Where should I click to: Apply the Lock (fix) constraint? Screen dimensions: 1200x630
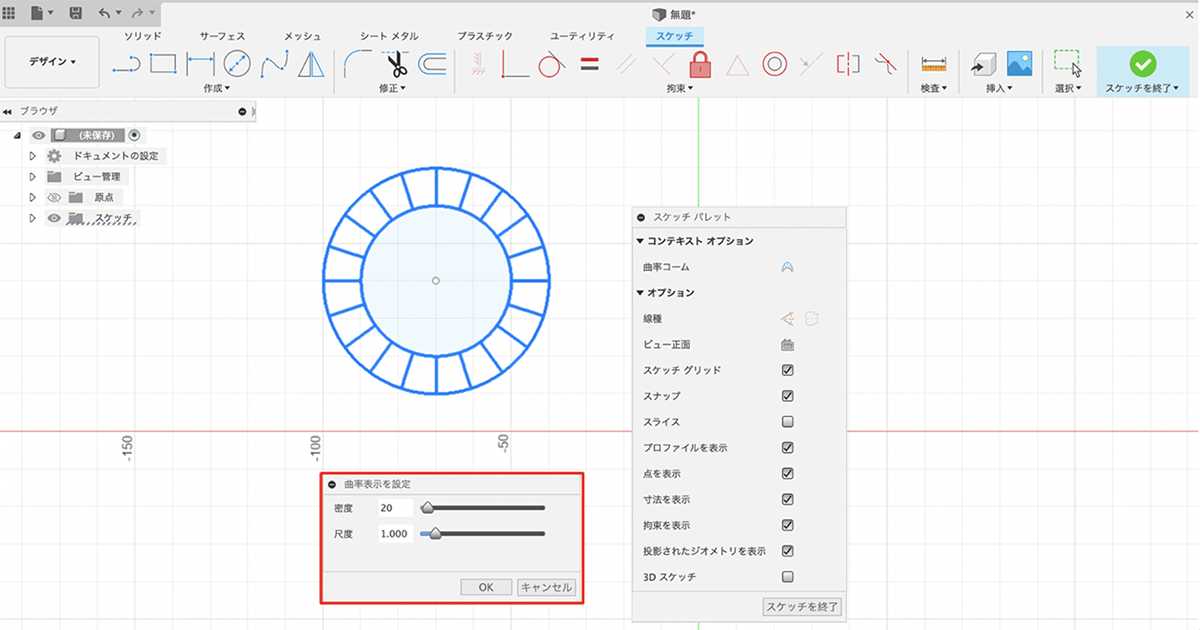pos(700,65)
